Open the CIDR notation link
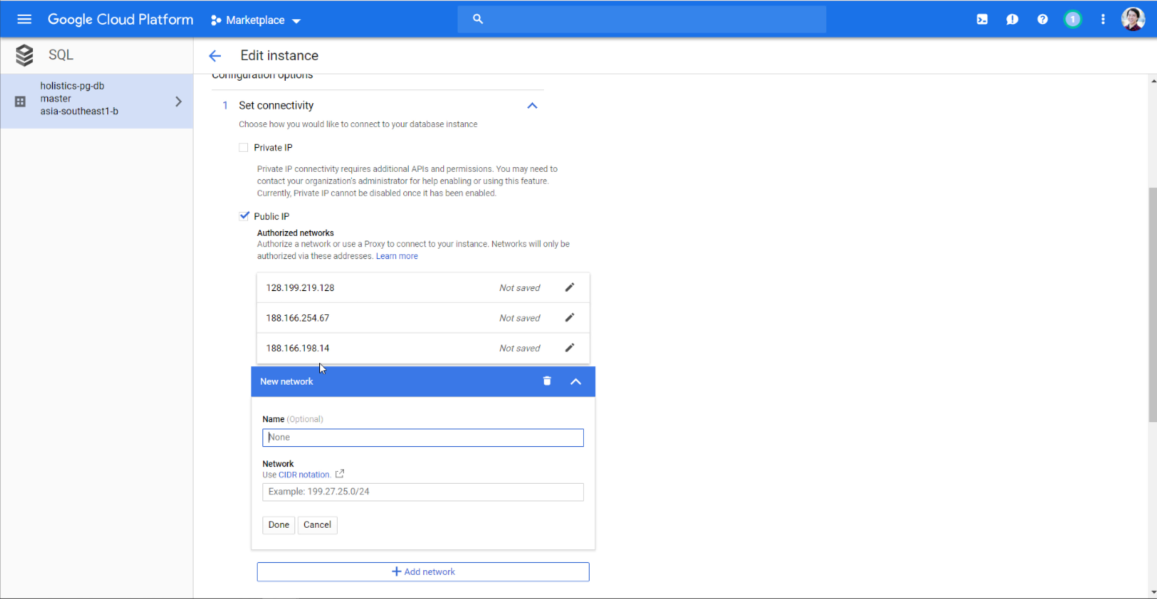 coord(304,474)
